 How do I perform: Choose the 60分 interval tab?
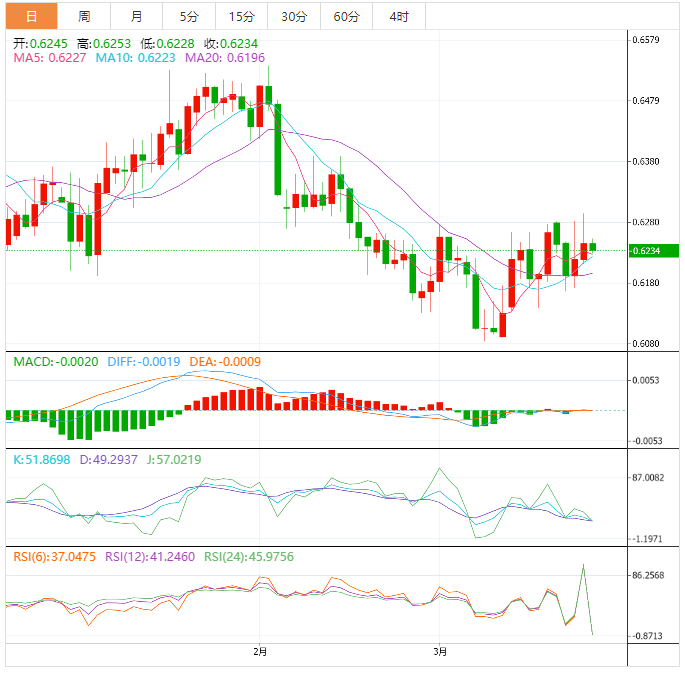pyautogui.click(x=346, y=17)
